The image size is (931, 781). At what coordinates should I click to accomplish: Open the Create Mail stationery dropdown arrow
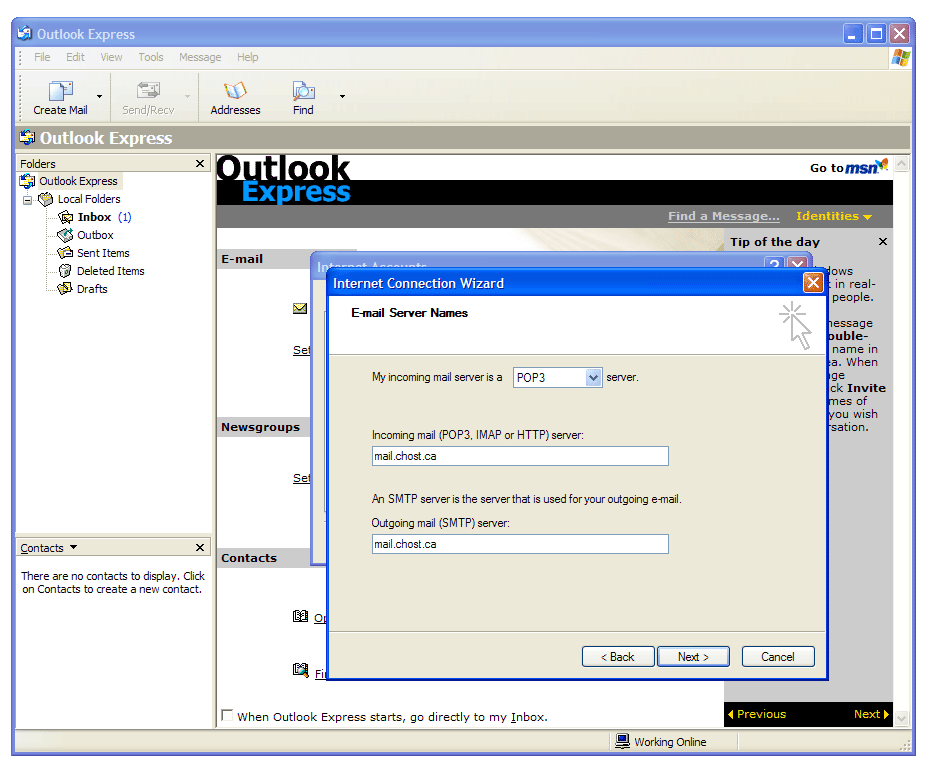99,96
